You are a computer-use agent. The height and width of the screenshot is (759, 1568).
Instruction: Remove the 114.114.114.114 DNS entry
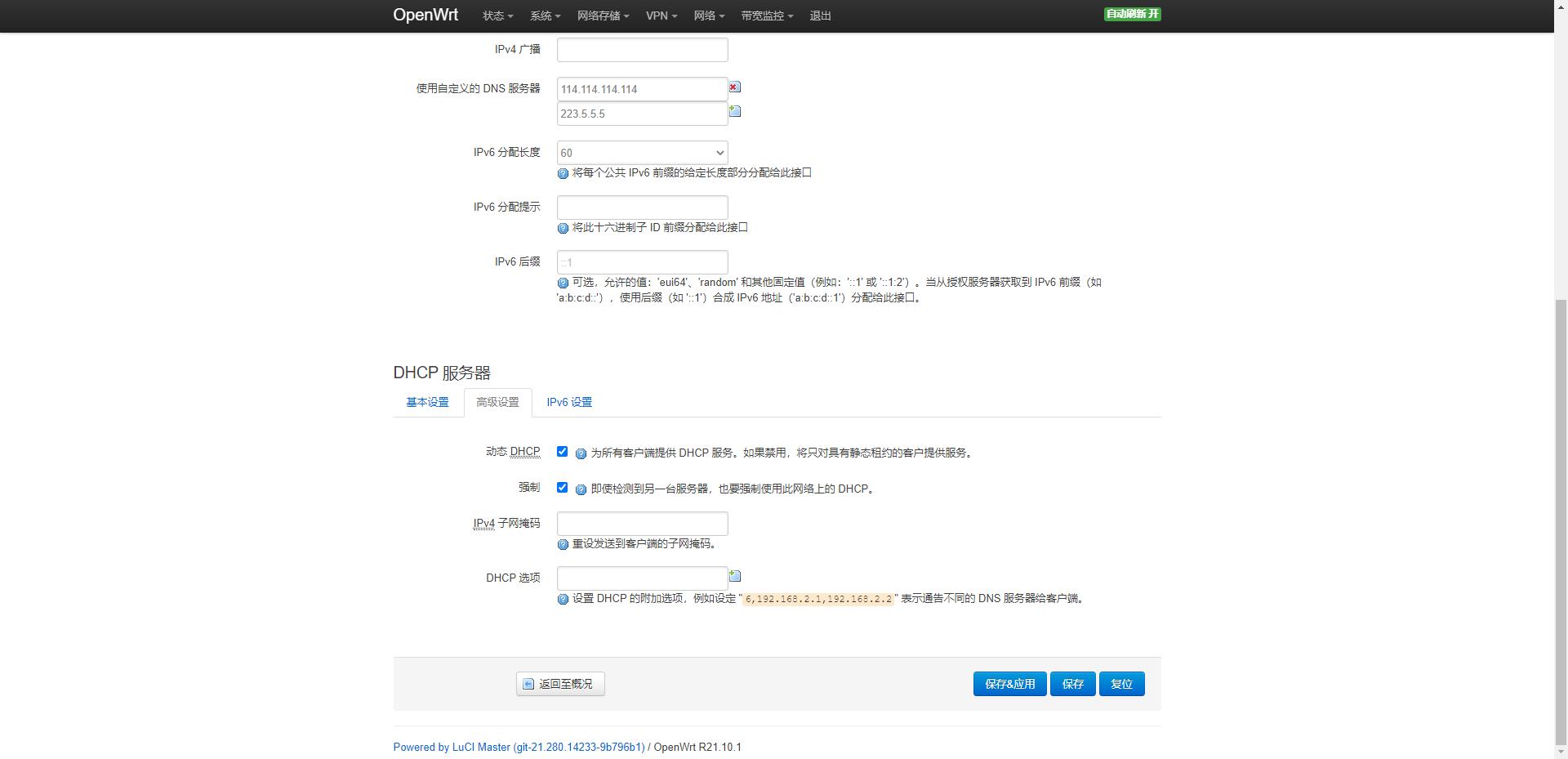tap(735, 87)
